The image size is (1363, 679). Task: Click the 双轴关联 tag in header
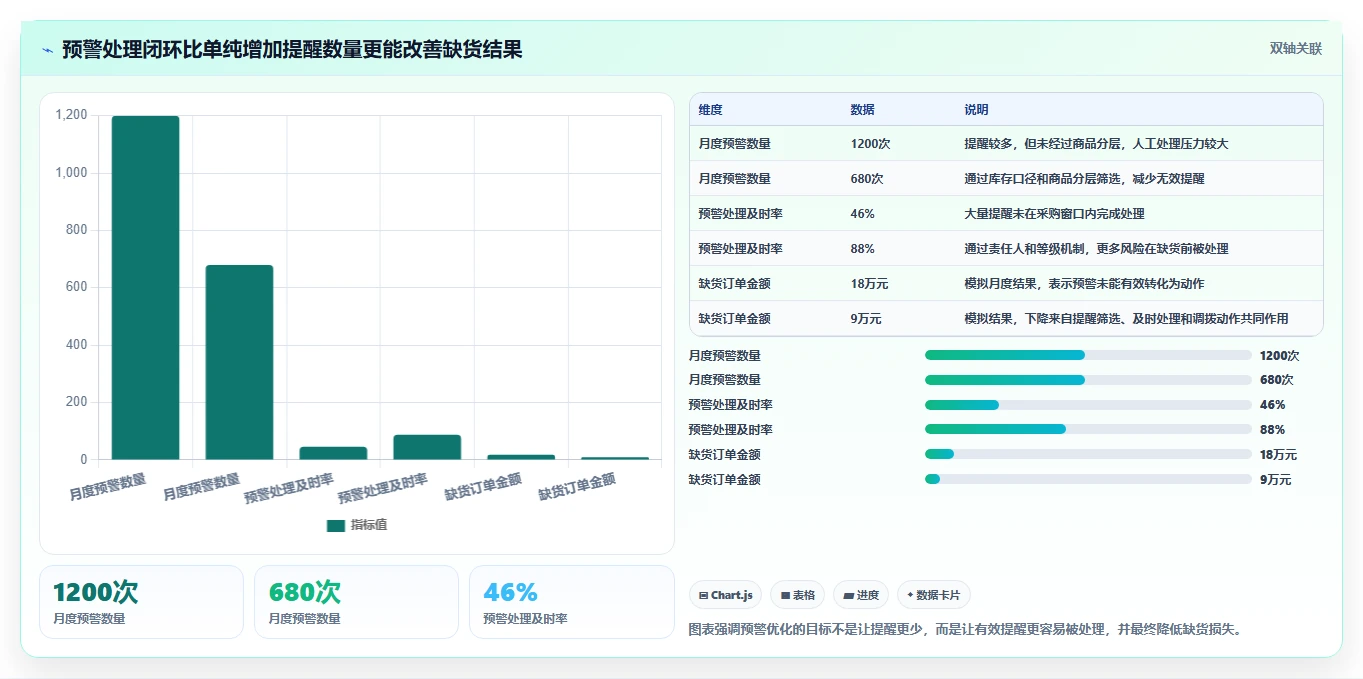point(1296,48)
